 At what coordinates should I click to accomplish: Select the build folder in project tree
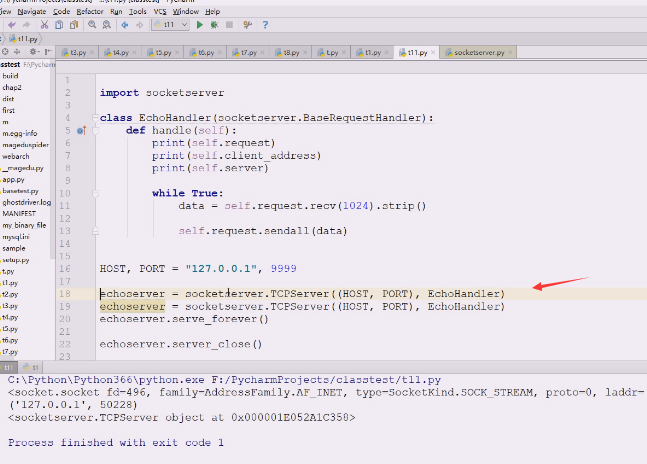point(10,76)
